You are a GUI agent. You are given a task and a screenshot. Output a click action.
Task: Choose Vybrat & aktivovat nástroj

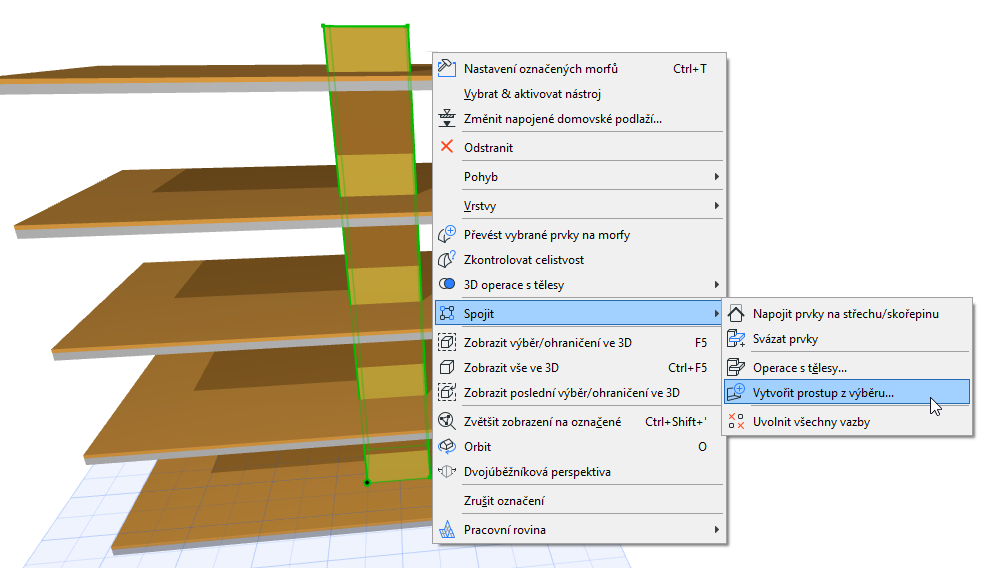[x=579, y=93]
